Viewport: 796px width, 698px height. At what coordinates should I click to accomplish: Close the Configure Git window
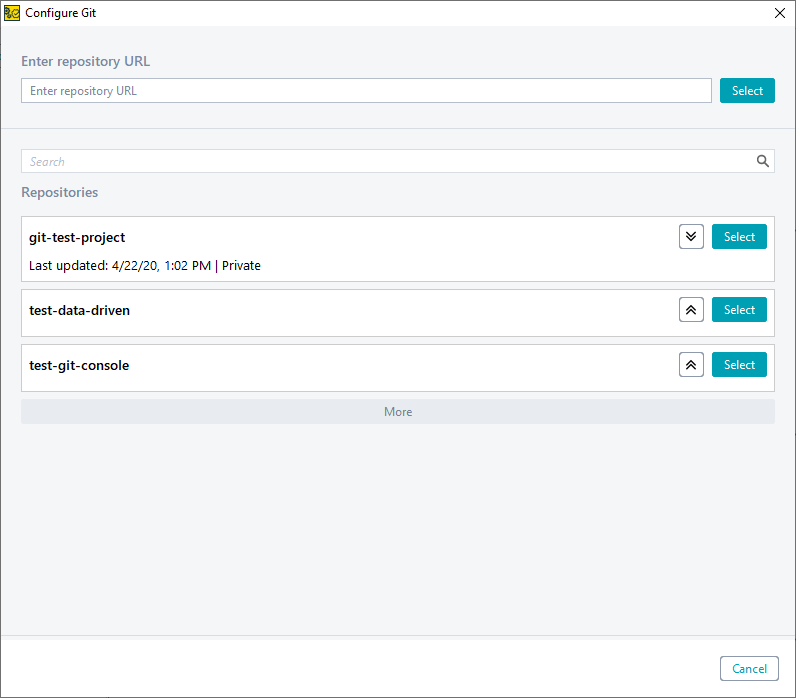[x=780, y=13]
